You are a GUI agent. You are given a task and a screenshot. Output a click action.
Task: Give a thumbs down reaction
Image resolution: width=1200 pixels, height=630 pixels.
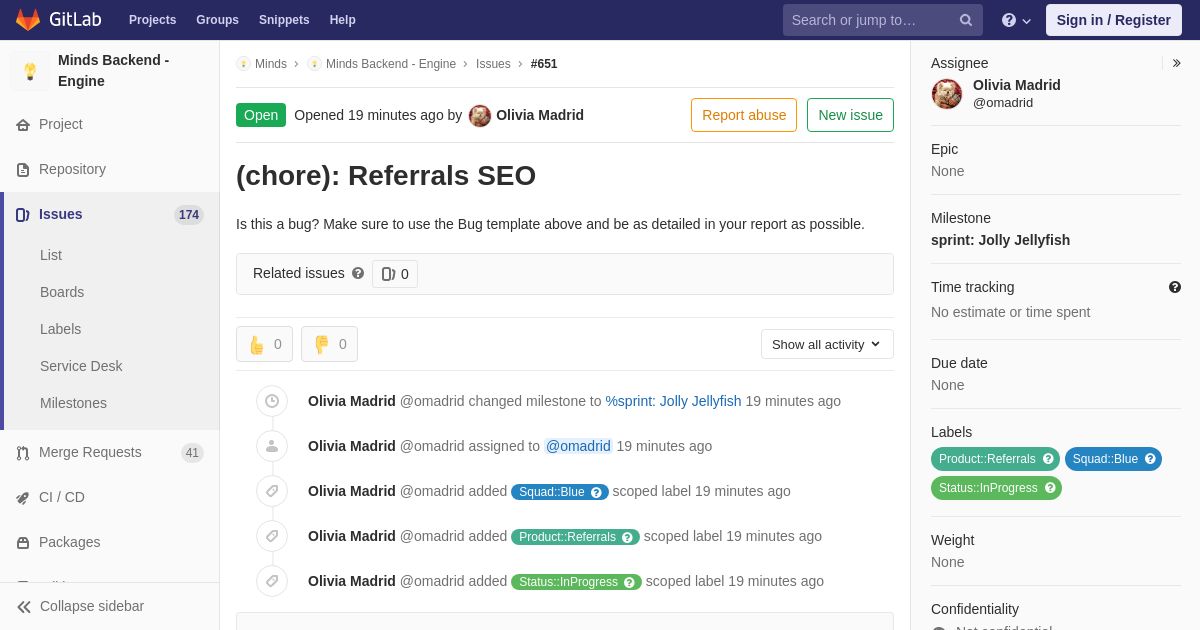[x=330, y=344]
